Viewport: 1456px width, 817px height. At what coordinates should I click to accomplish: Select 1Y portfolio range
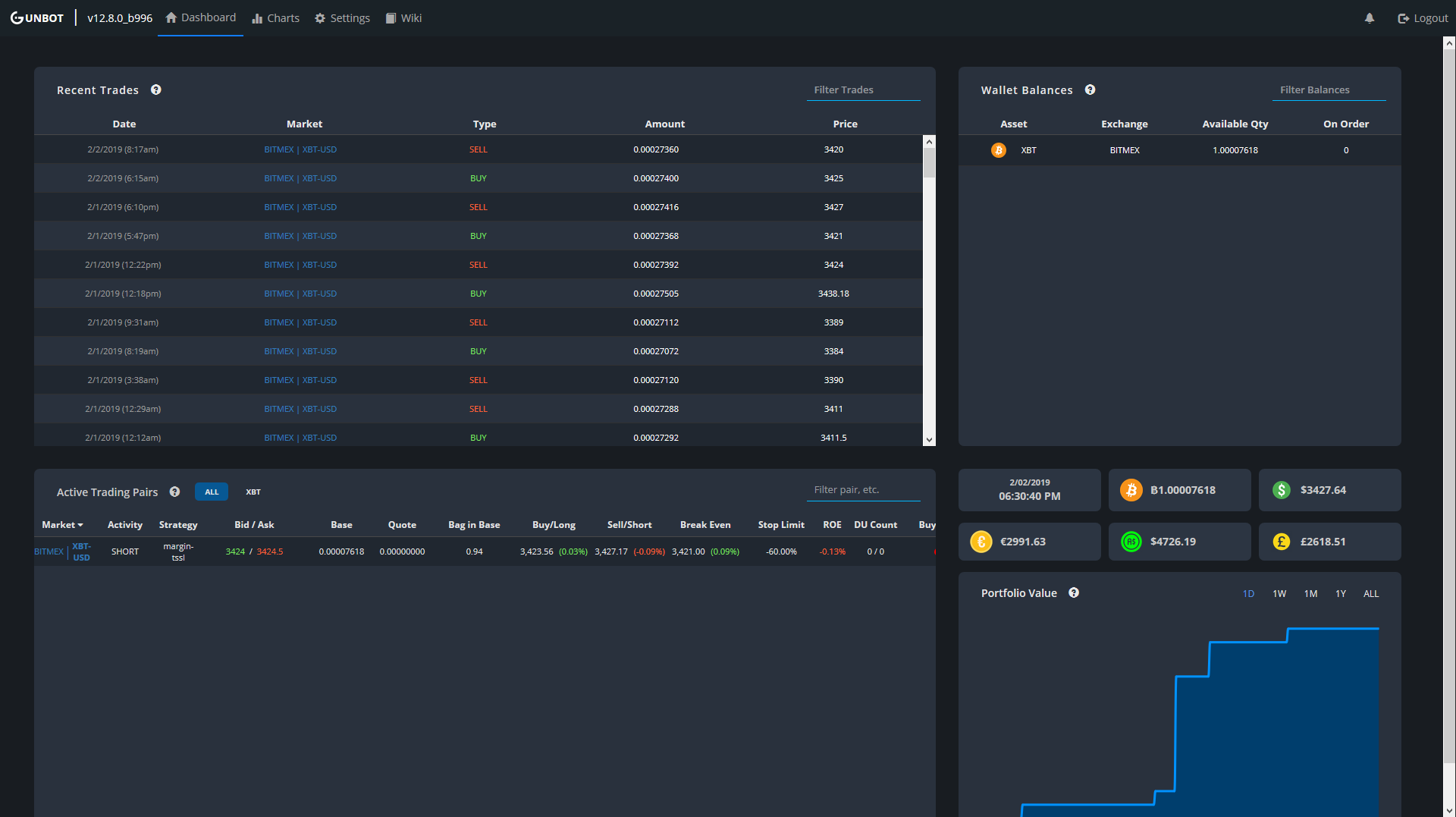[1341, 594]
